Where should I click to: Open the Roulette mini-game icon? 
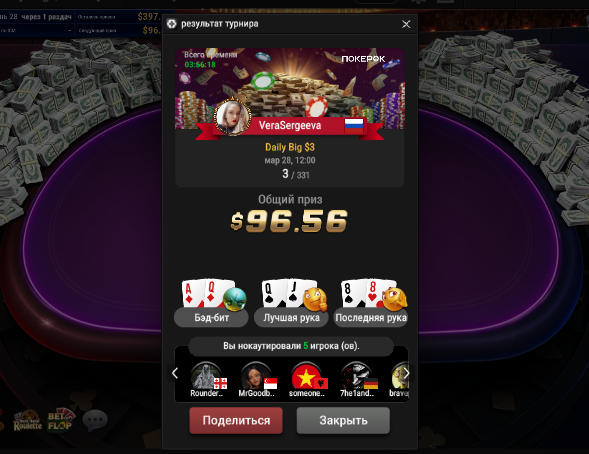point(27,421)
